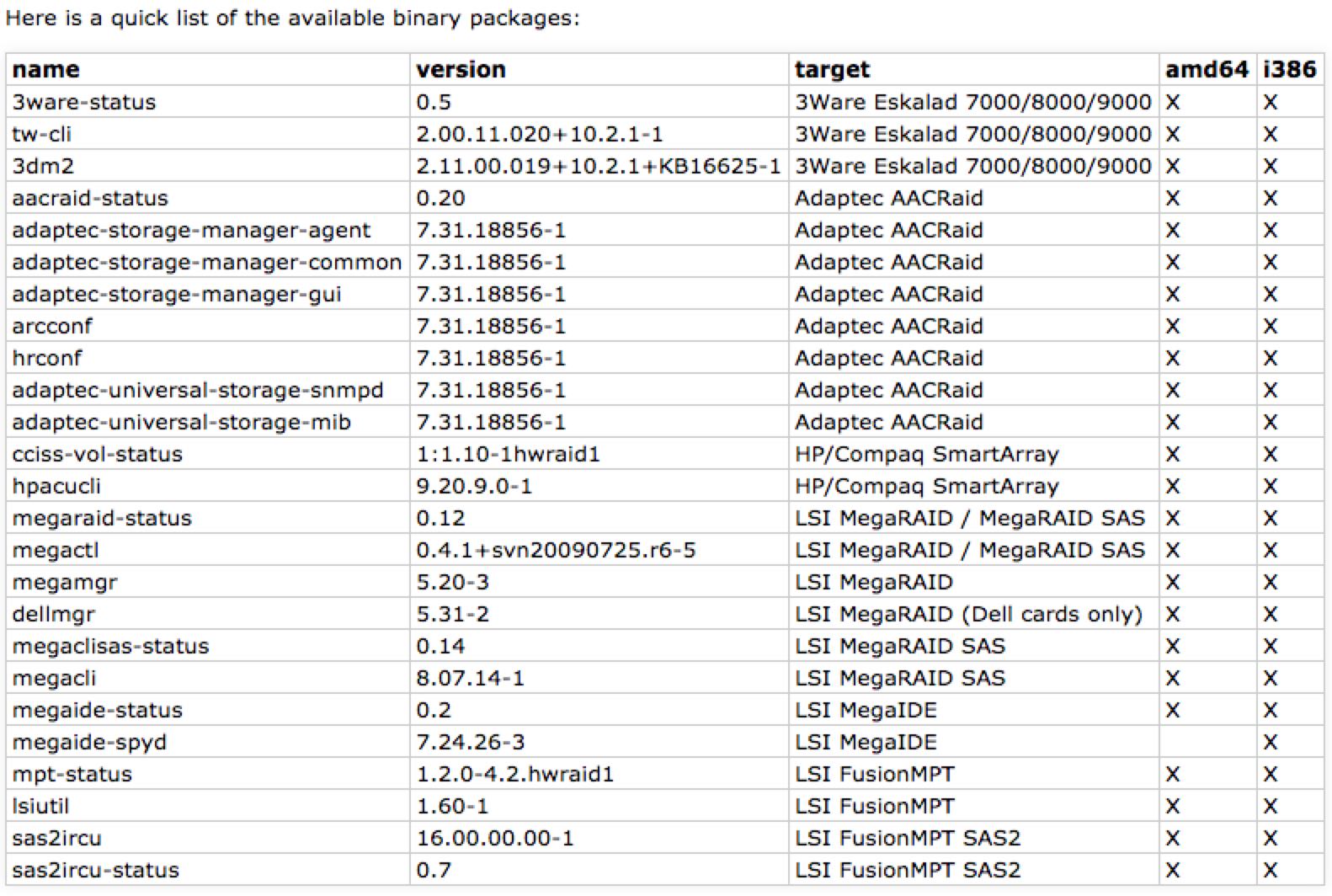Click version "16.00.00.00-1" of sas2ircu
This screenshot has height=896, width=1332.
494,838
